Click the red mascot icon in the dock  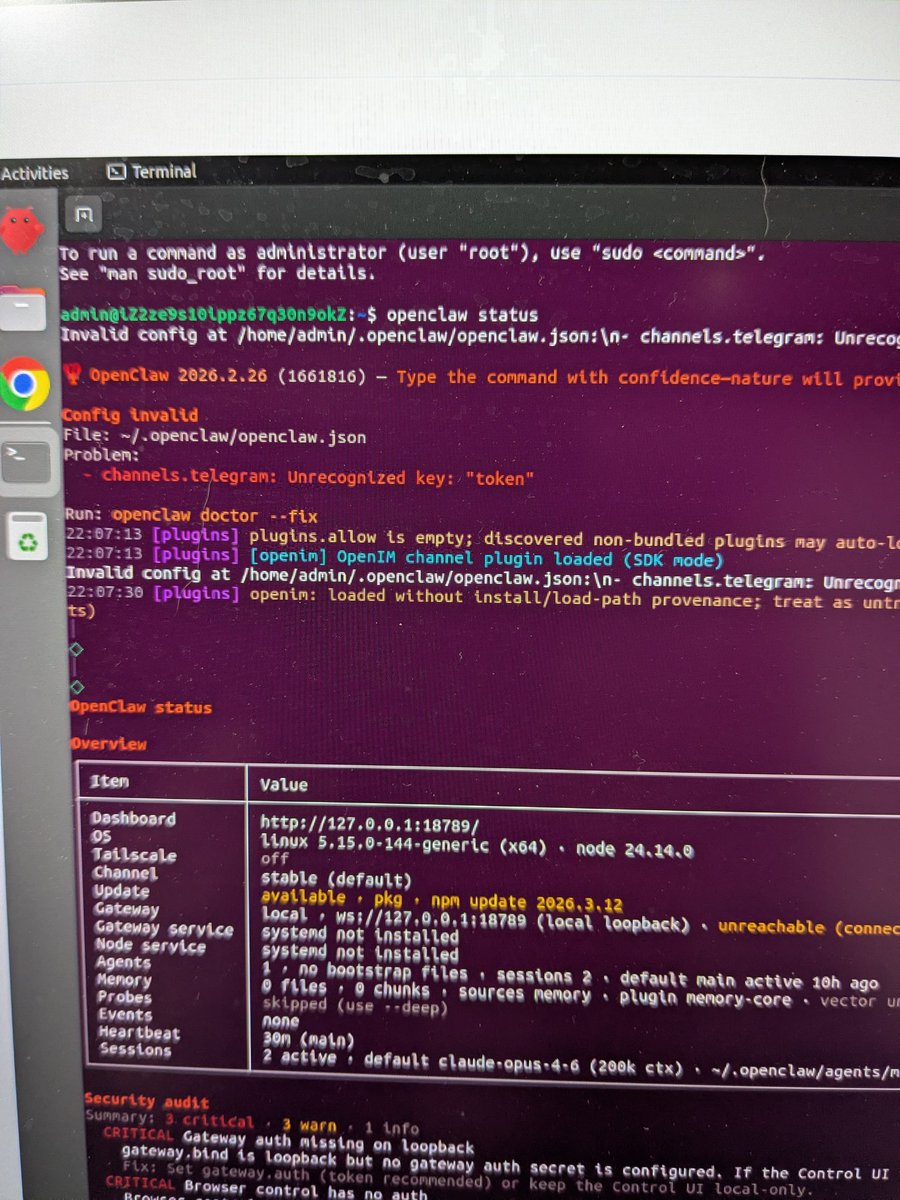pos(22,230)
